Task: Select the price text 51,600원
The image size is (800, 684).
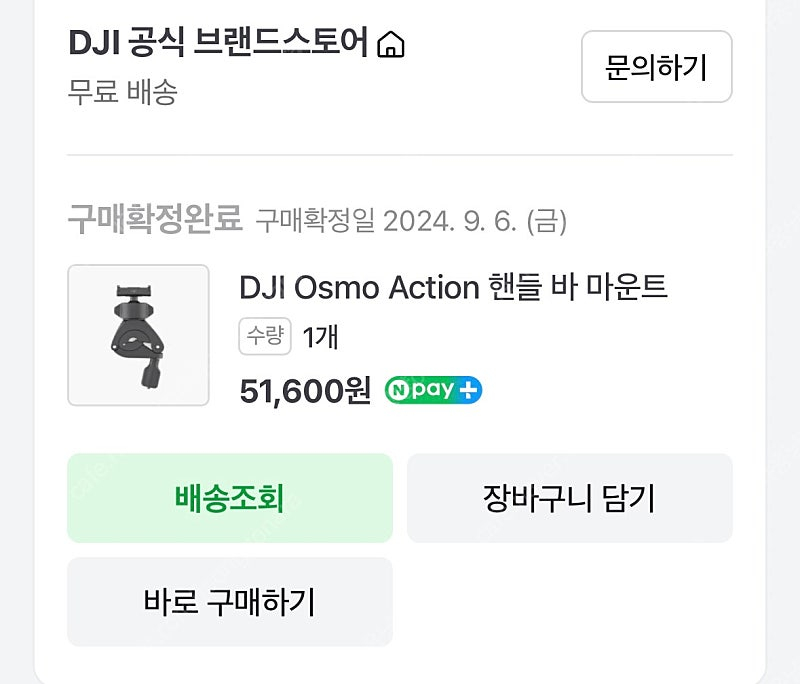Action: 305,391
